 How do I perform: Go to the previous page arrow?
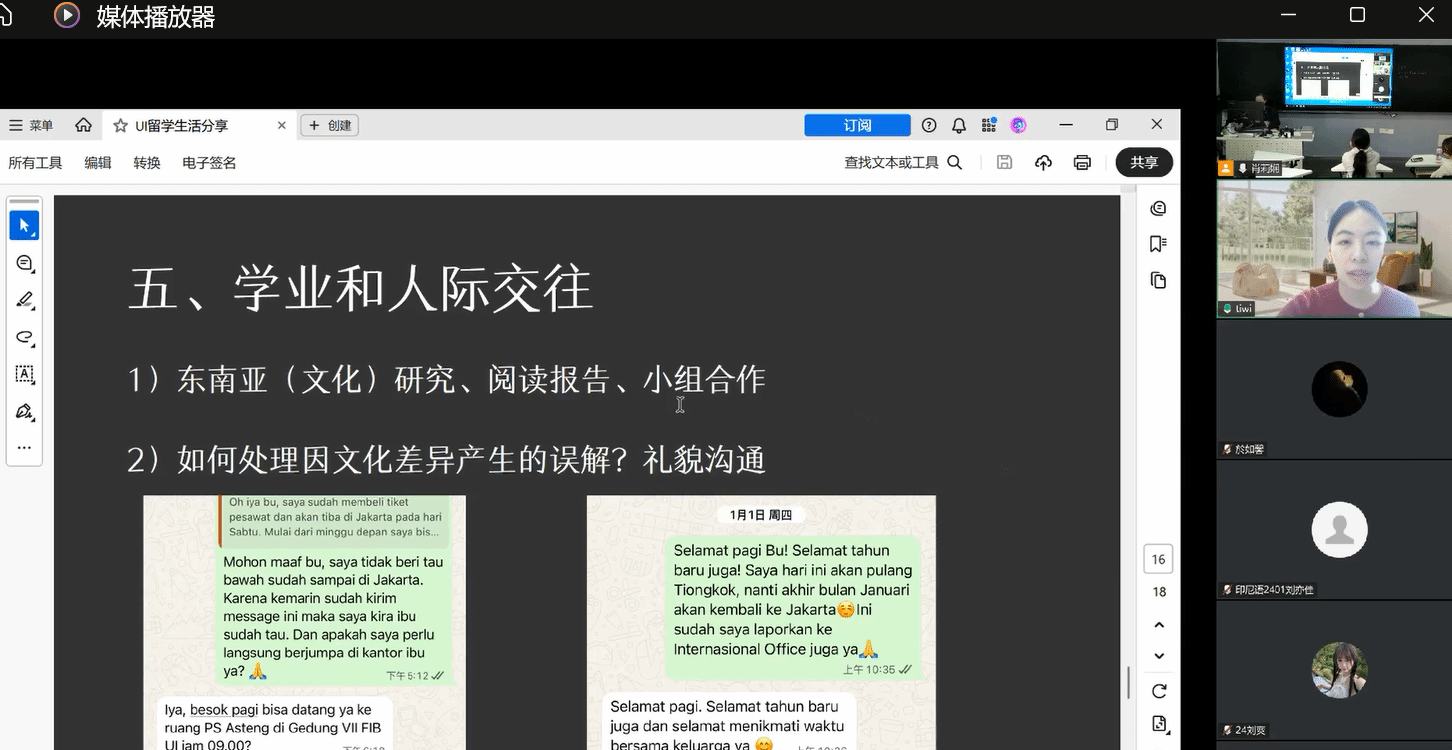click(x=1159, y=625)
